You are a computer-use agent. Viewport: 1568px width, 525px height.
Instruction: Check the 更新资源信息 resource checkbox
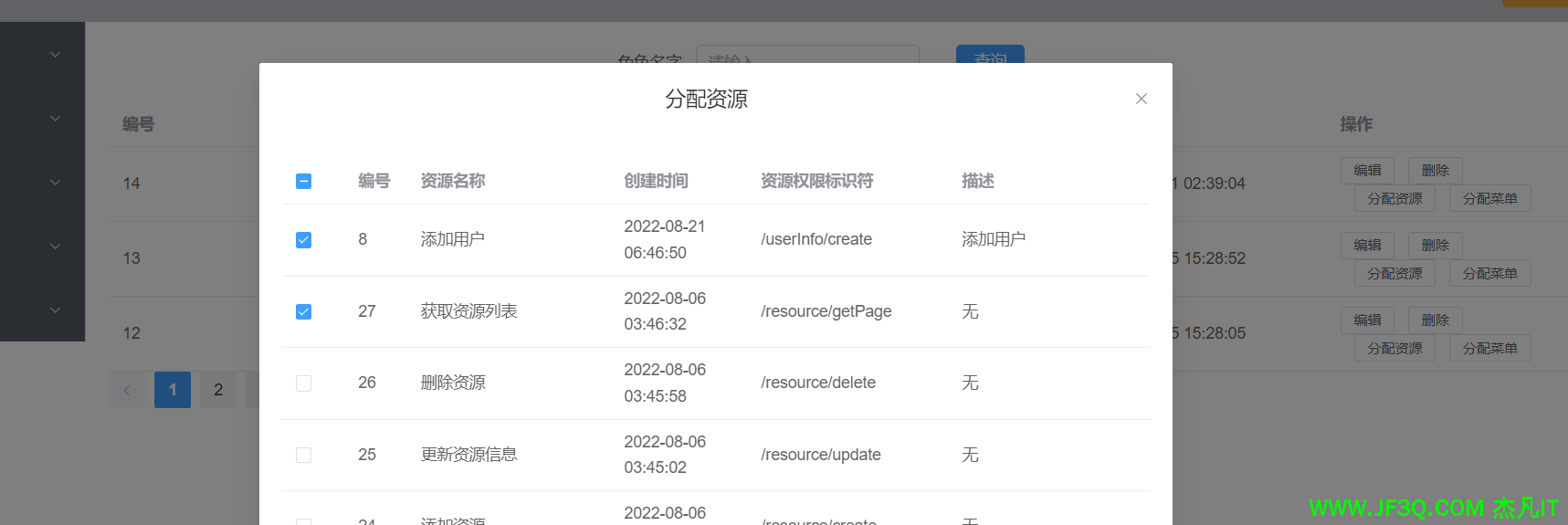304,455
